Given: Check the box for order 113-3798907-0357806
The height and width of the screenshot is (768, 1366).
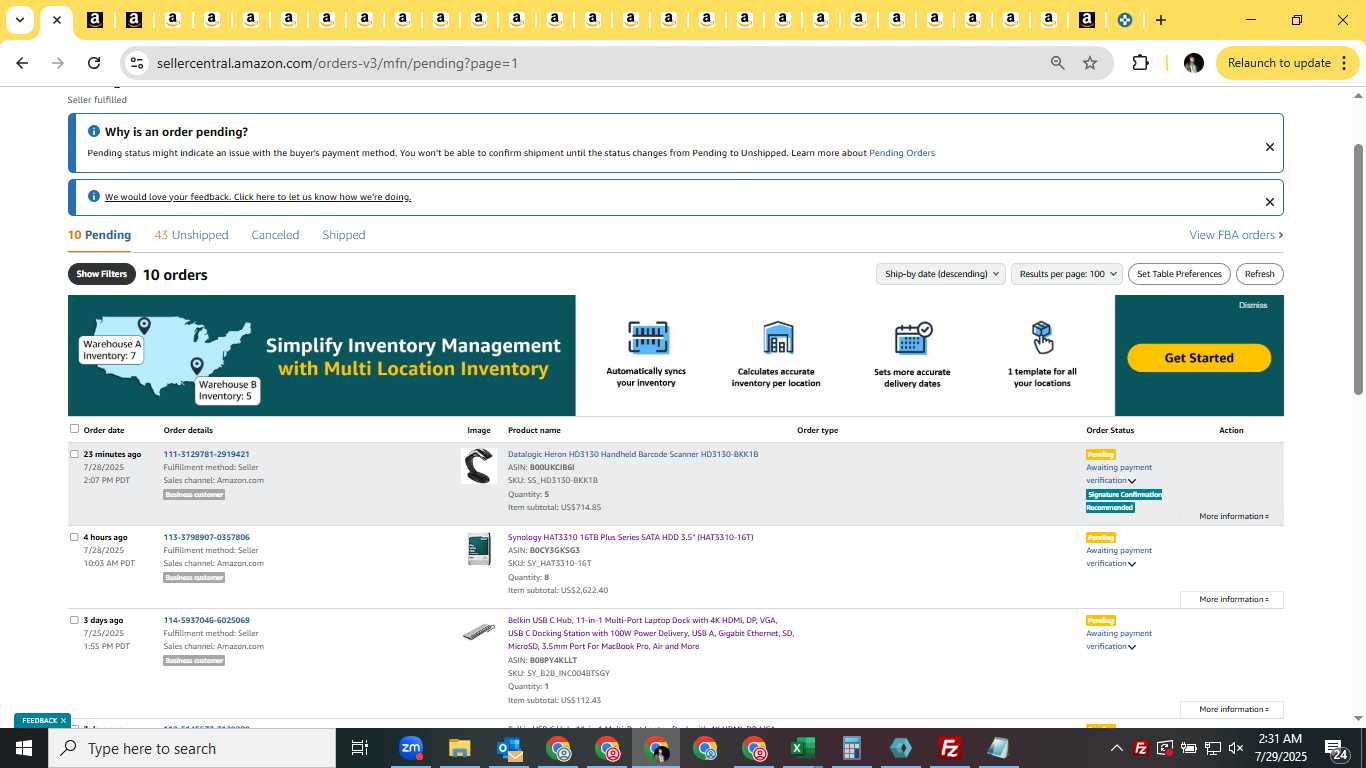Looking at the screenshot, I should pyautogui.click(x=74, y=537).
